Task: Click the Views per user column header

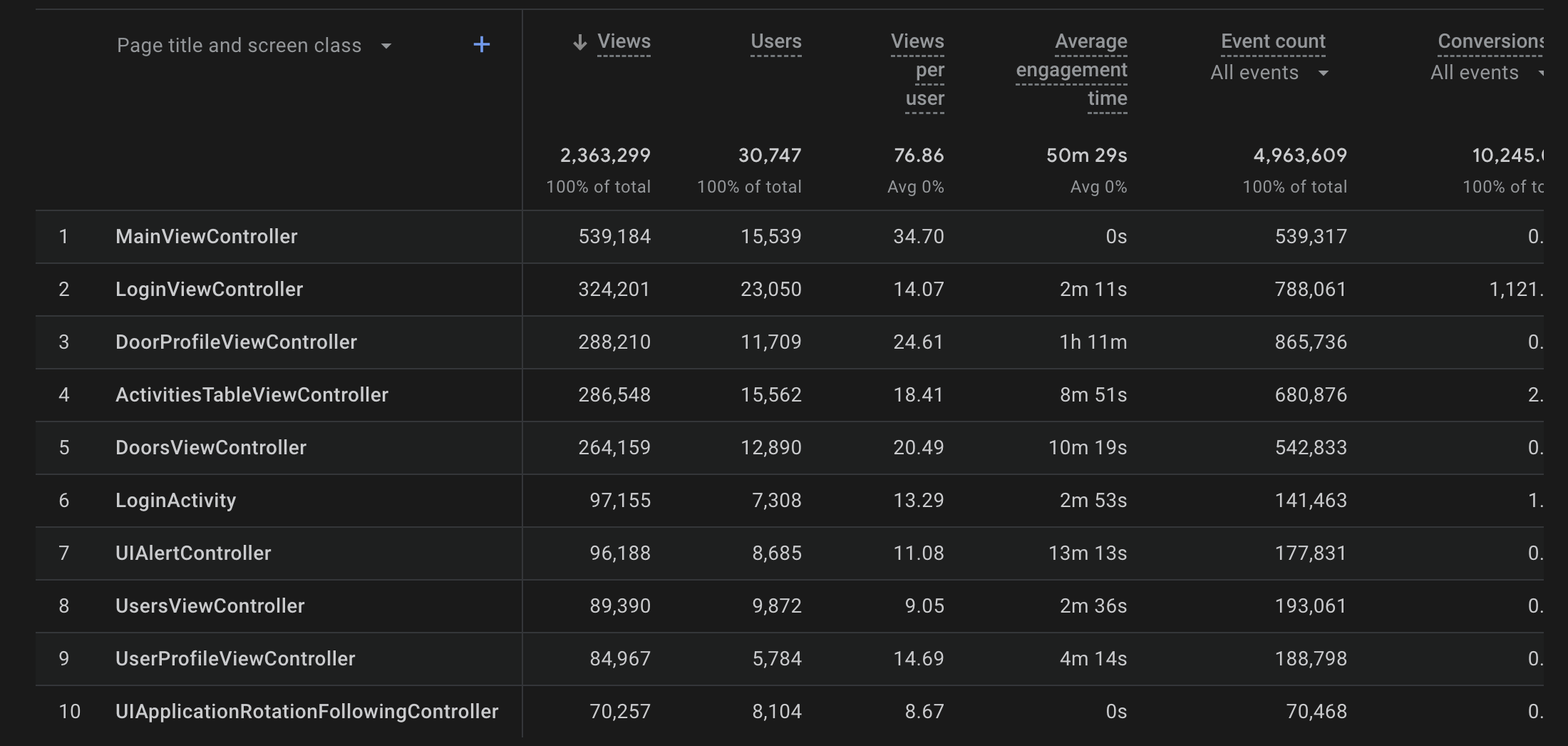Action: [918, 70]
